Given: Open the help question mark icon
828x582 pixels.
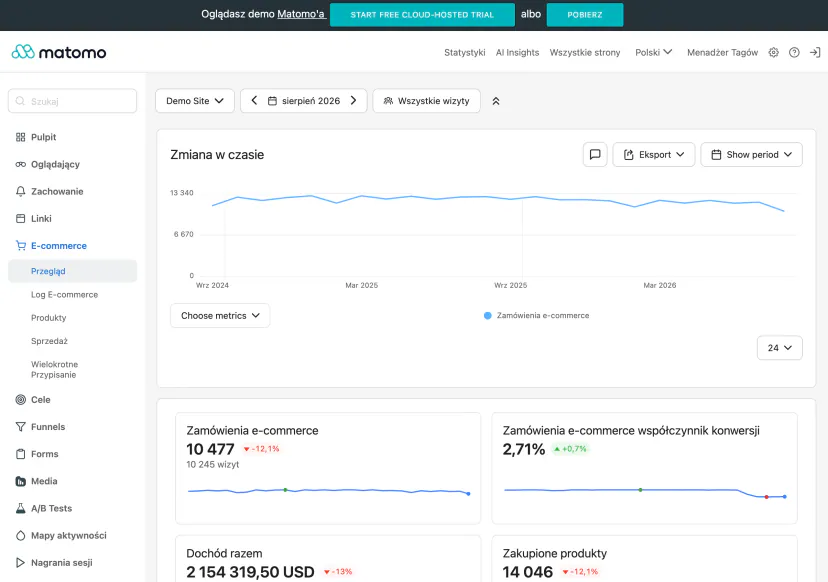Looking at the screenshot, I should coord(794,52).
